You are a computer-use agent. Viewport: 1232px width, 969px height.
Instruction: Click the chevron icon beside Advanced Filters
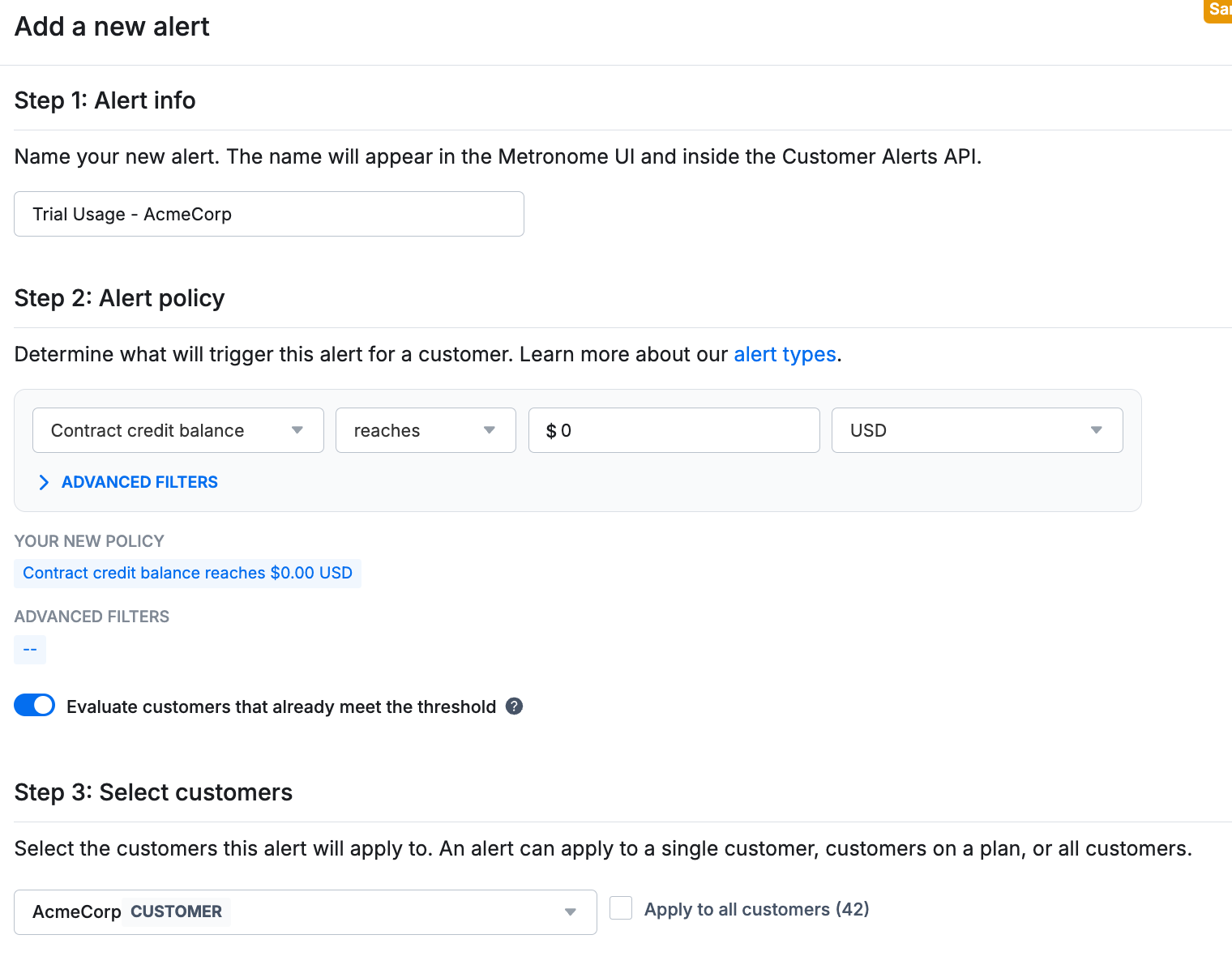click(44, 483)
